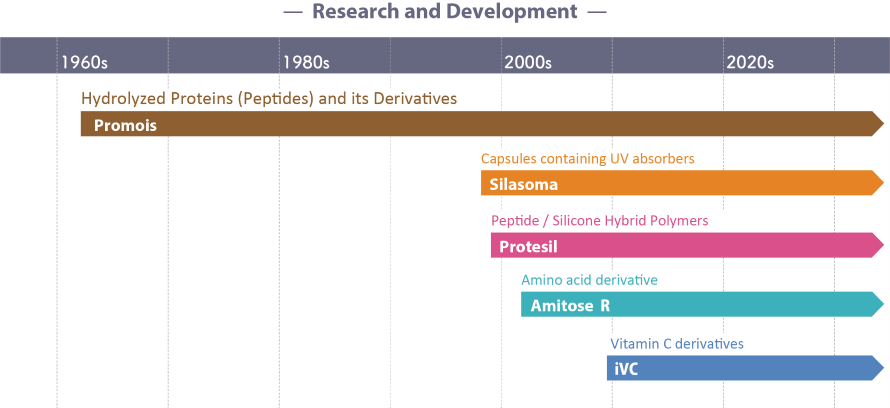This screenshot has width=890, height=408.
Task: Select the 1960s timeline label
Action: click(84, 61)
